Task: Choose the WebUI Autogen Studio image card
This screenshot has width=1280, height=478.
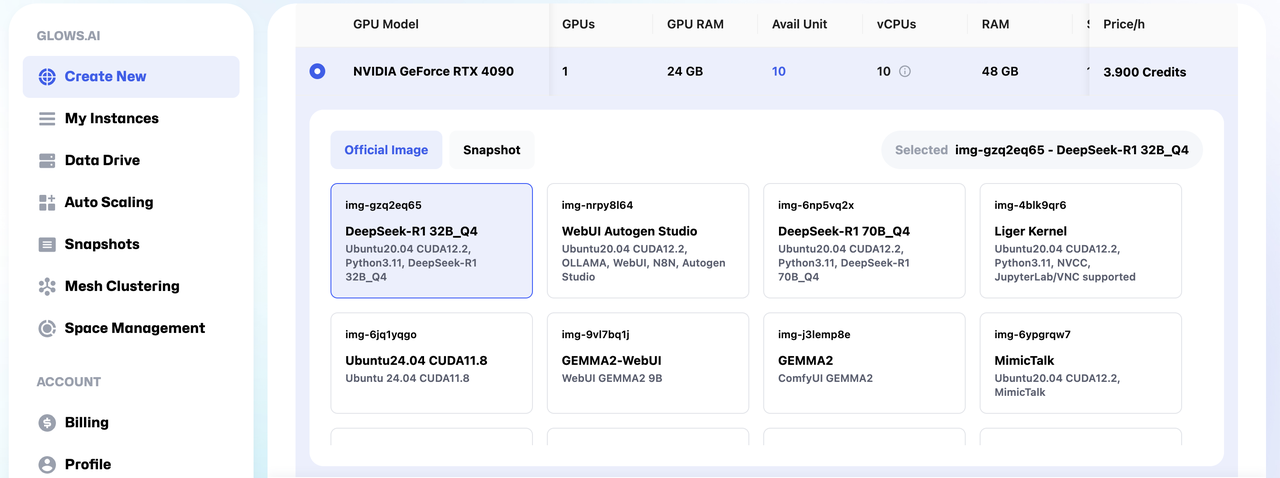Action: [648, 240]
